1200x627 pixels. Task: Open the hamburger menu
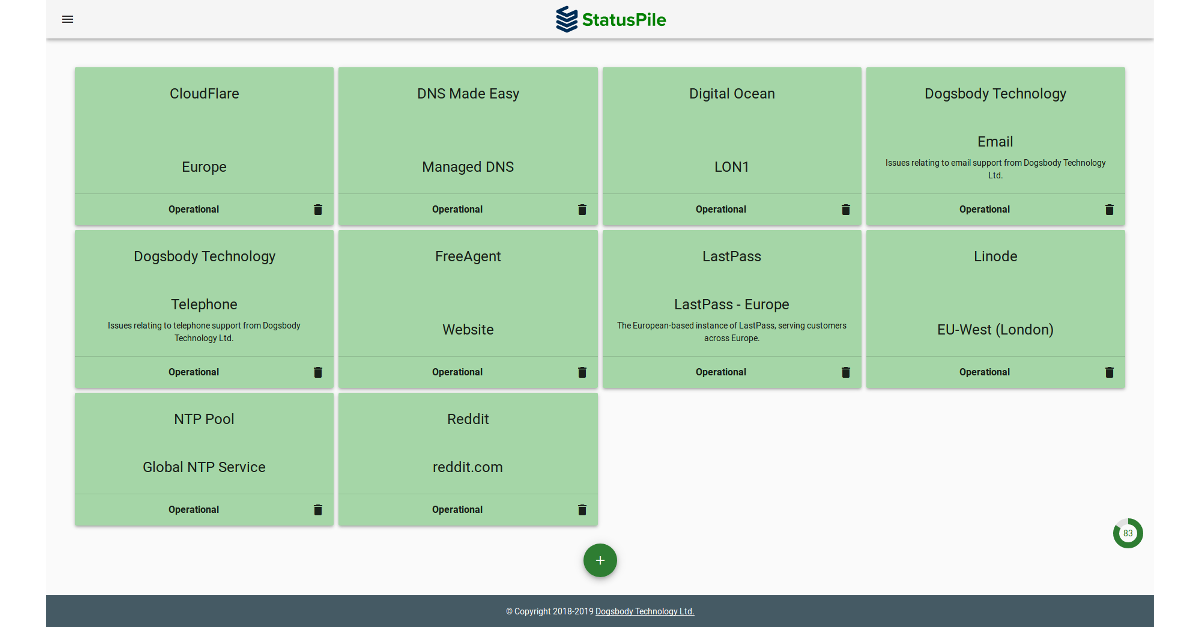[x=67, y=19]
